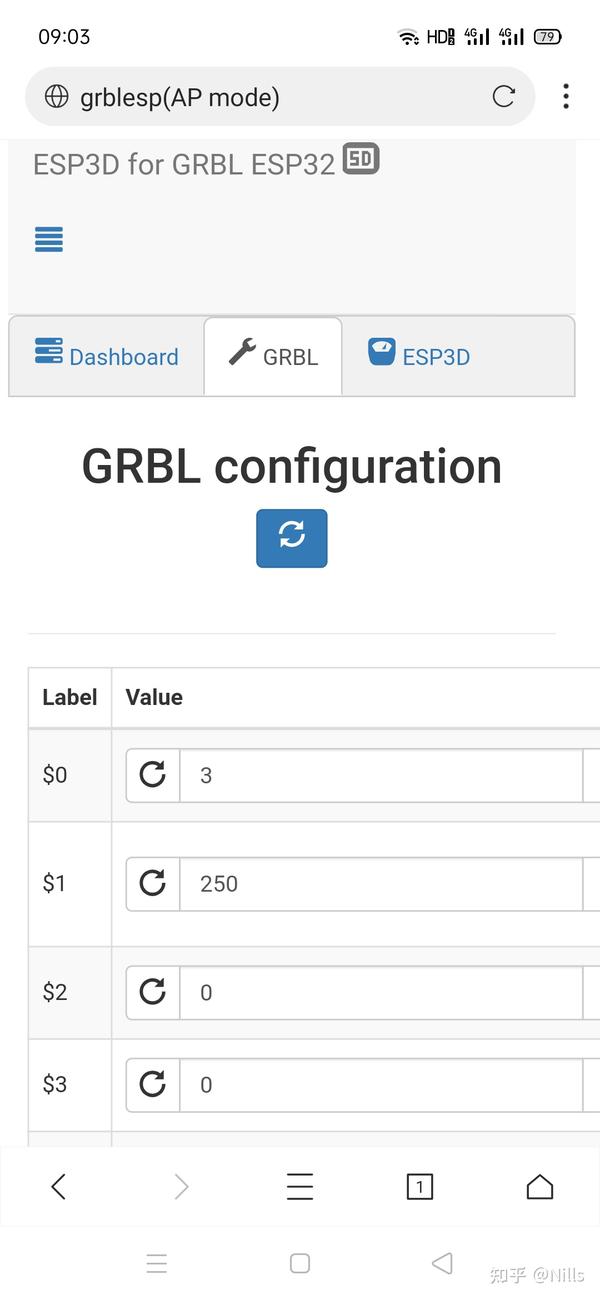Select the GRBL tab

tap(273, 356)
